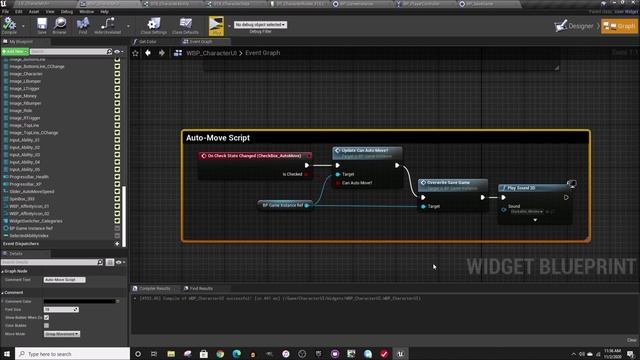
Task: Select the Play Sound 2D node
Action: [x=535, y=204]
